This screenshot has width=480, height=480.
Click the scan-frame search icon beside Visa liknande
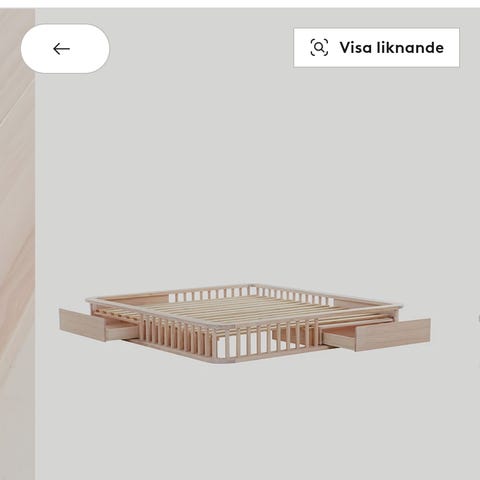319,47
